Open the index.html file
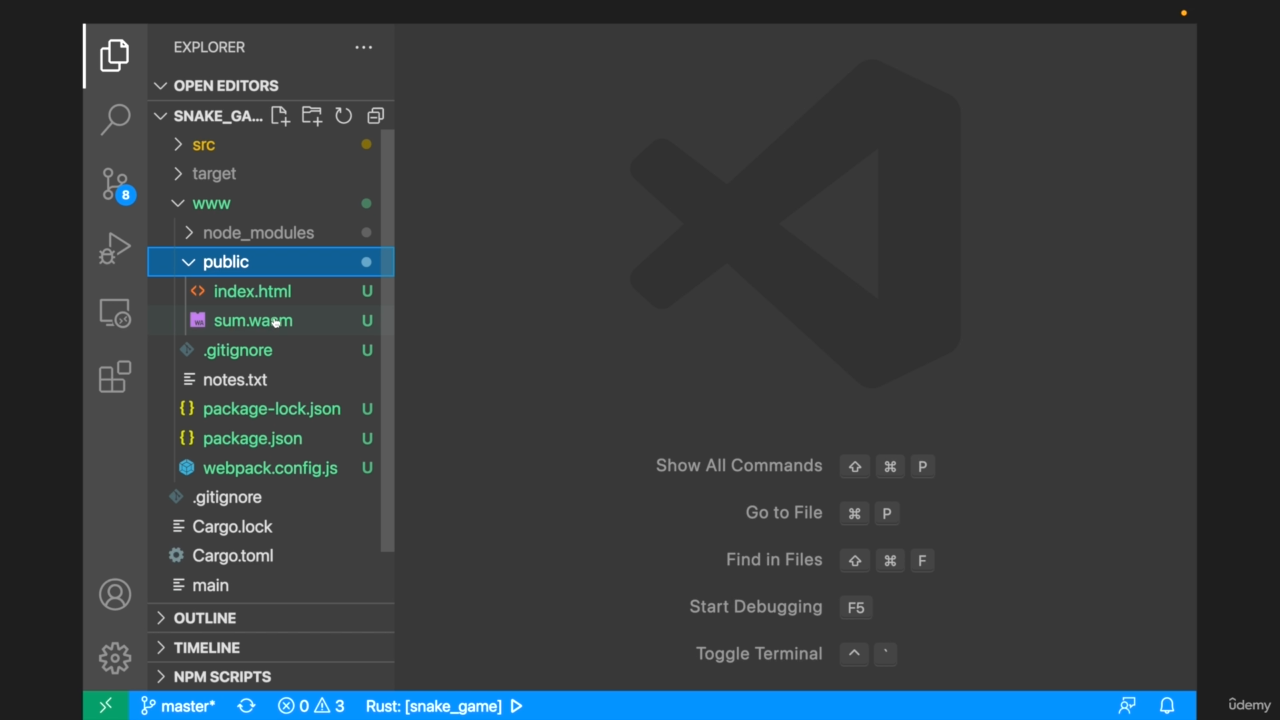The height and width of the screenshot is (720, 1280). coord(252,292)
